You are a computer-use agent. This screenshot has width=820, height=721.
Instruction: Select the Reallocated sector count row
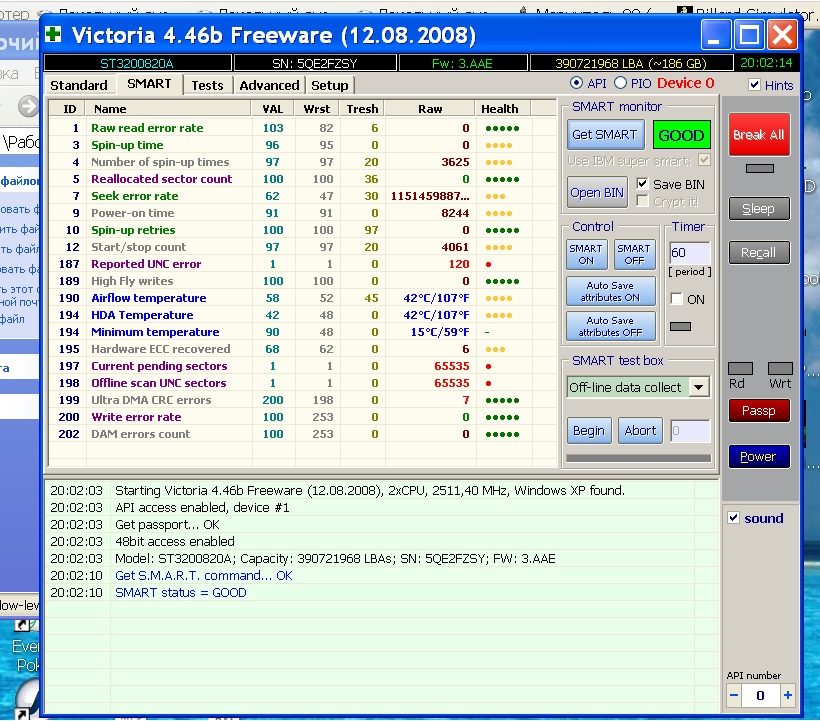click(x=302, y=179)
